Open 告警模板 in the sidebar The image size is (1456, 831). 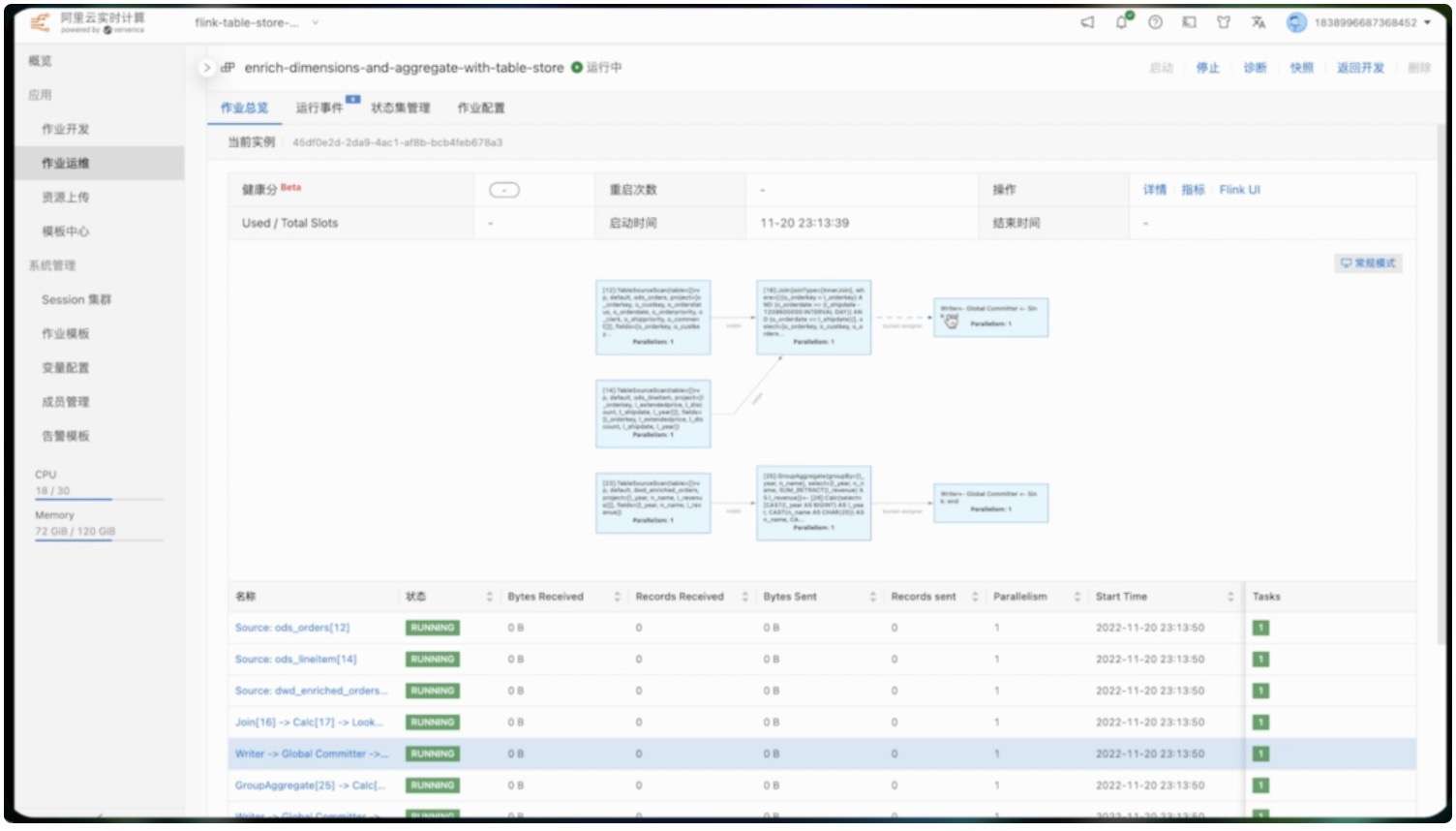(x=65, y=436)
